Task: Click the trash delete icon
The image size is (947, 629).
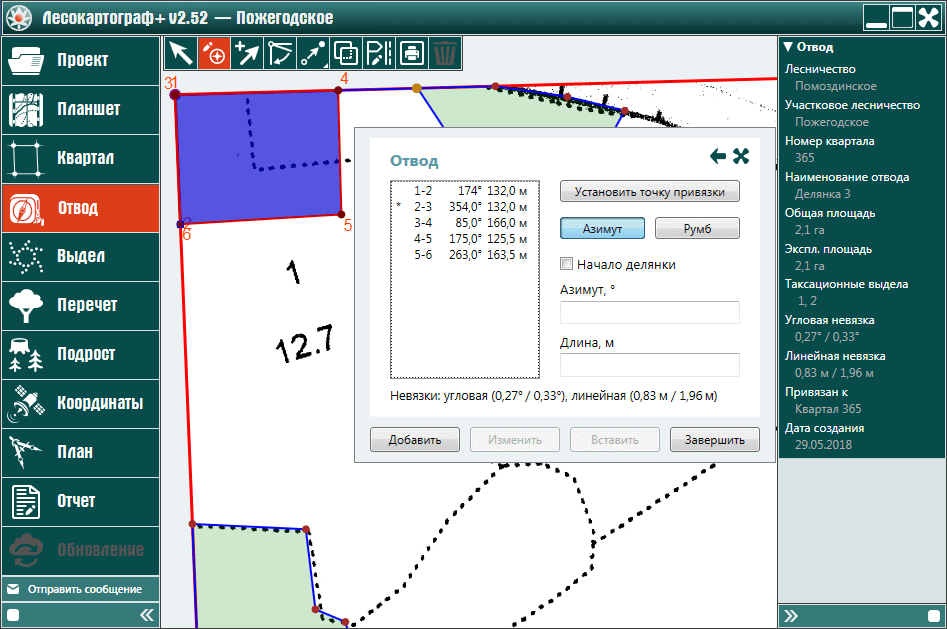Action: [x=444, y=53]
